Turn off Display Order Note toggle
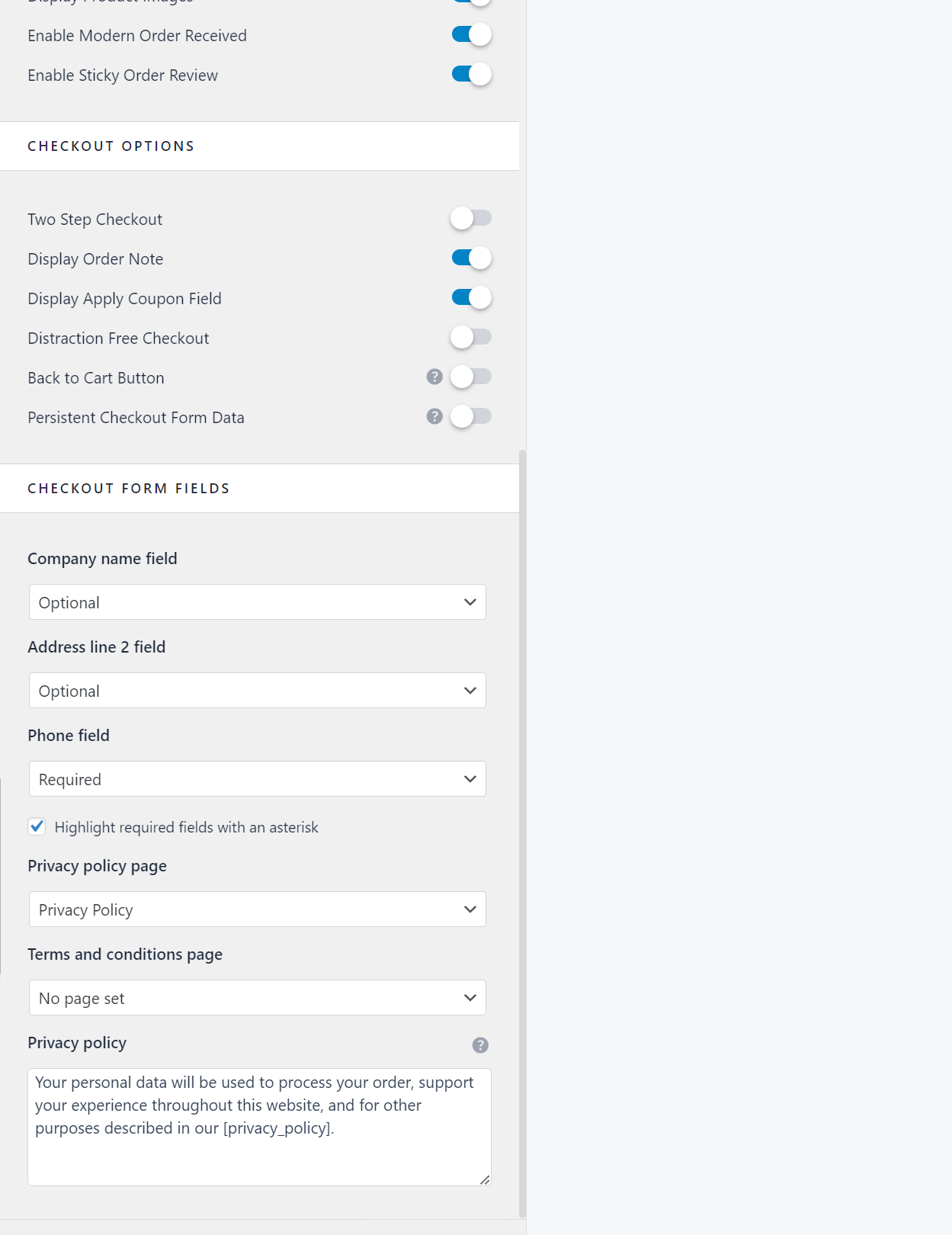Image resolution: width=952 pixels, height=1235 pixels. point(471,258)
